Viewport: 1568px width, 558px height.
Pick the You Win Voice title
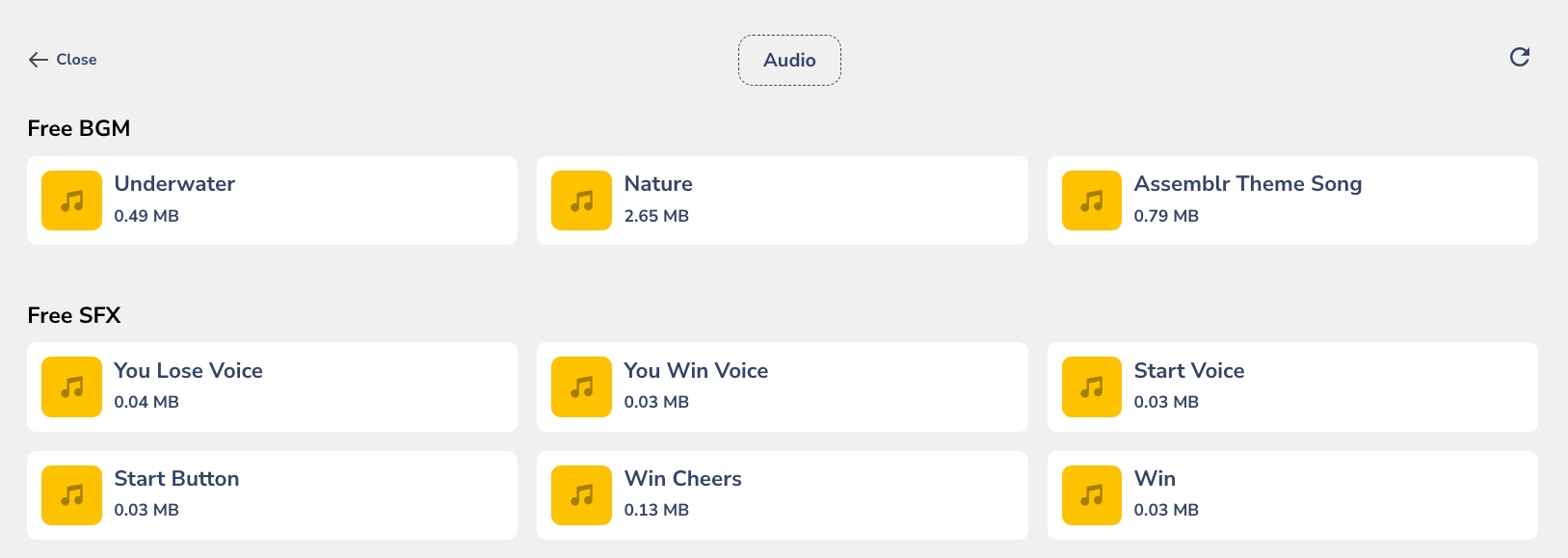pos(696,371)
